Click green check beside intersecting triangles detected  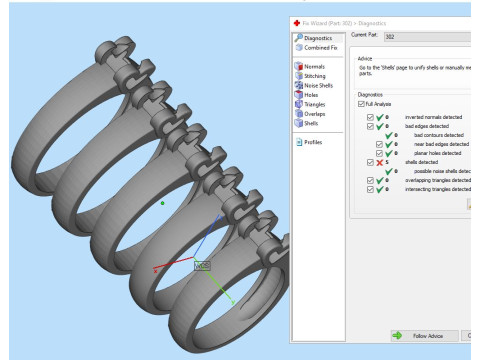tap(380, 189)
